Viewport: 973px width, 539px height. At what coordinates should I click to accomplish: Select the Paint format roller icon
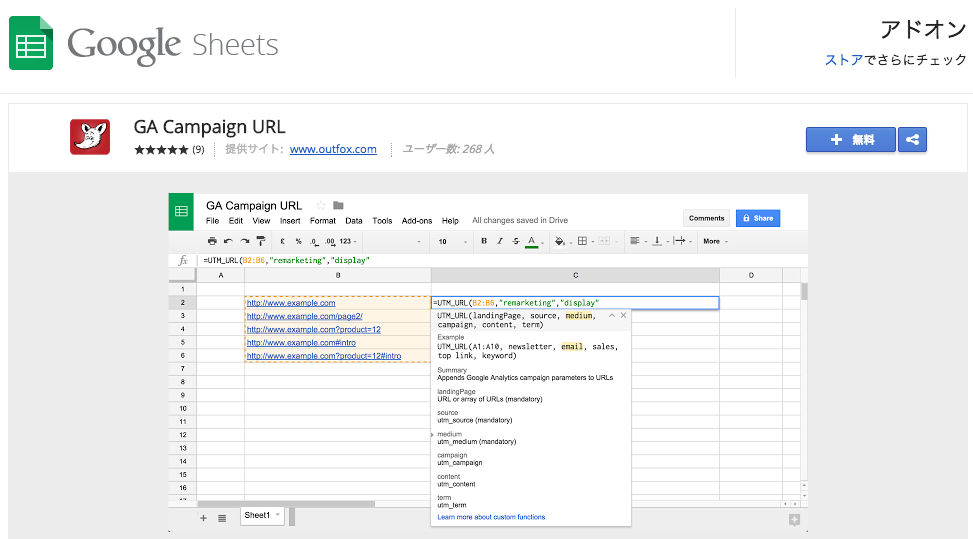(x=261, y=241)
